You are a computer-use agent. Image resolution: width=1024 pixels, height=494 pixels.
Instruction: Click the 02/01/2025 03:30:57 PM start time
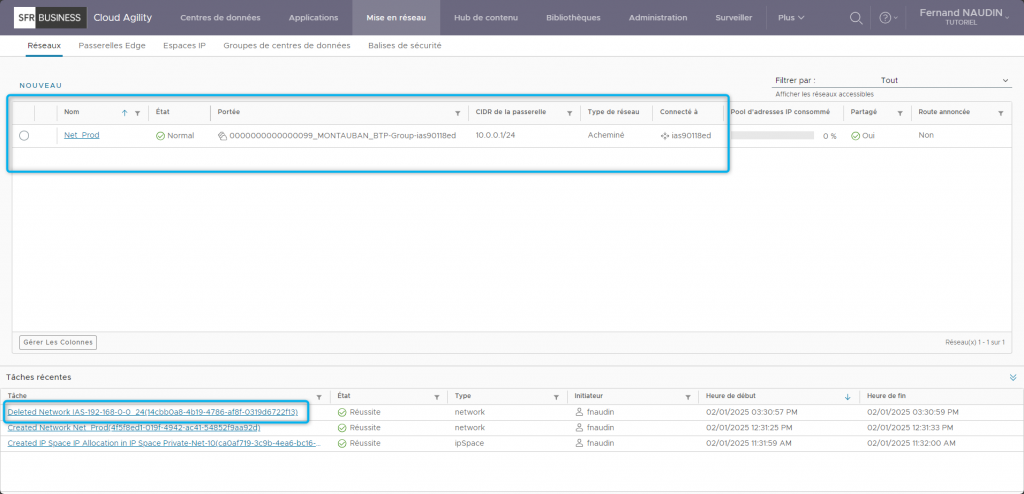click(752, 412)
